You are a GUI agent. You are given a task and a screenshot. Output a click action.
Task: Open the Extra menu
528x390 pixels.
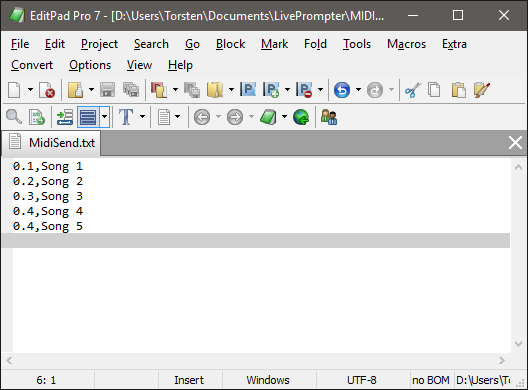(454, 44)
